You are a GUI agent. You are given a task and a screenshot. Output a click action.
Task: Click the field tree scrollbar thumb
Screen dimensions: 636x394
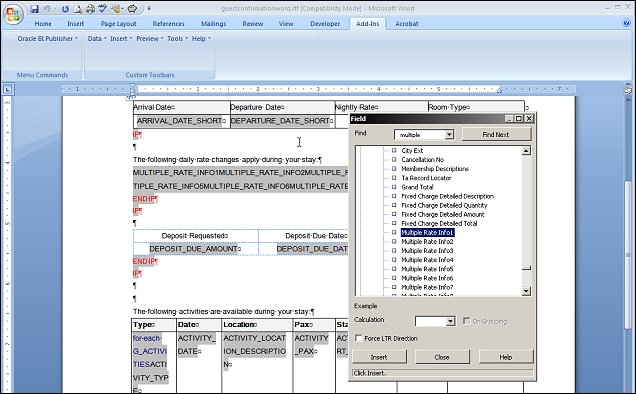[x=526, y=268]
